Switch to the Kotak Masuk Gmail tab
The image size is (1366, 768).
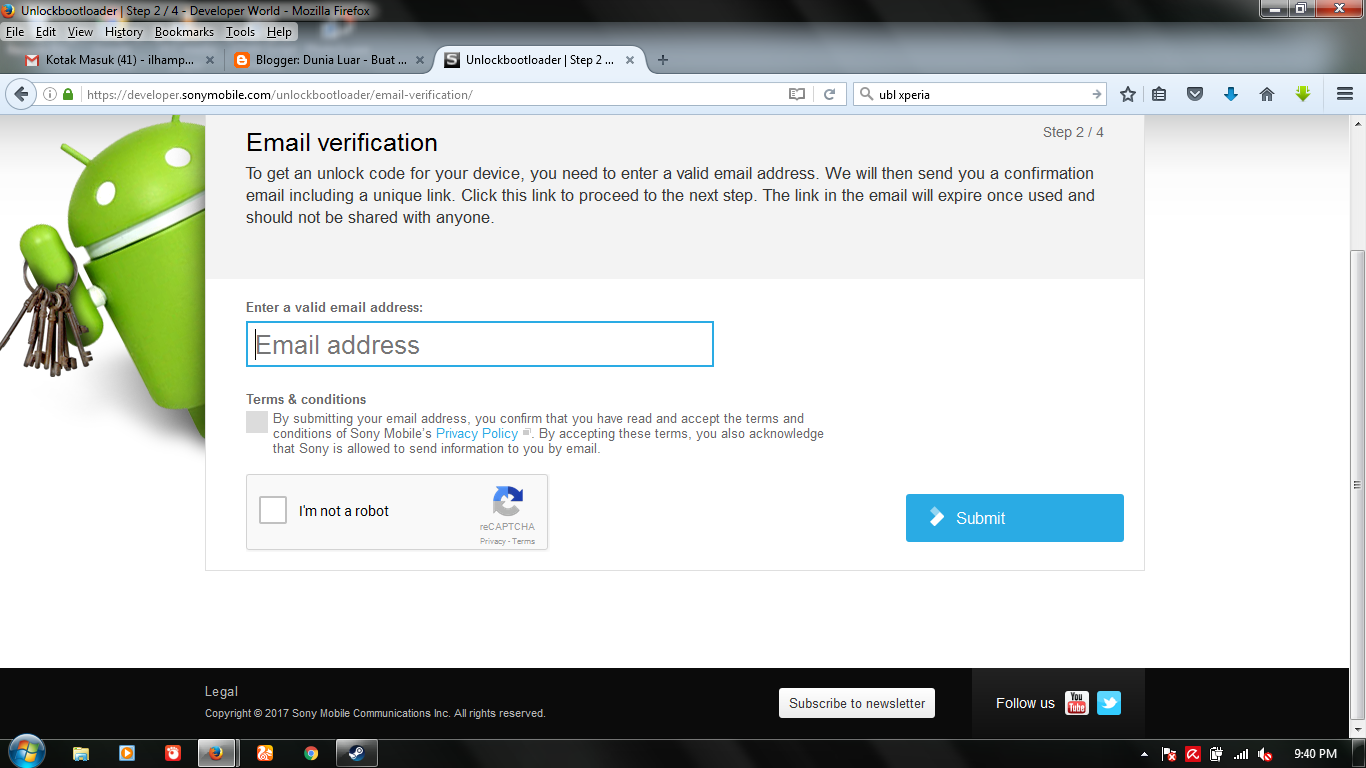tap(118, 60)
